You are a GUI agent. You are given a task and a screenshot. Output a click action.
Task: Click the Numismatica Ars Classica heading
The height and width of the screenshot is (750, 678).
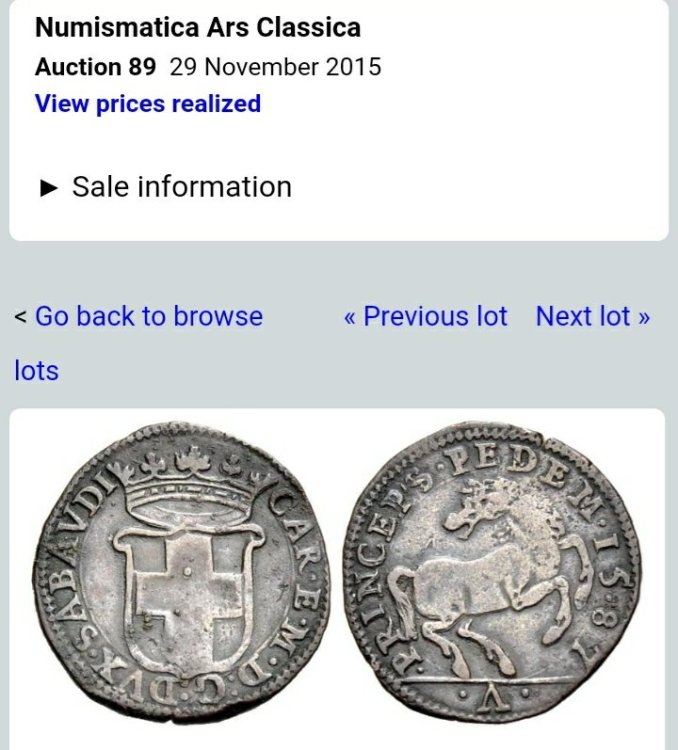(198, 27)
